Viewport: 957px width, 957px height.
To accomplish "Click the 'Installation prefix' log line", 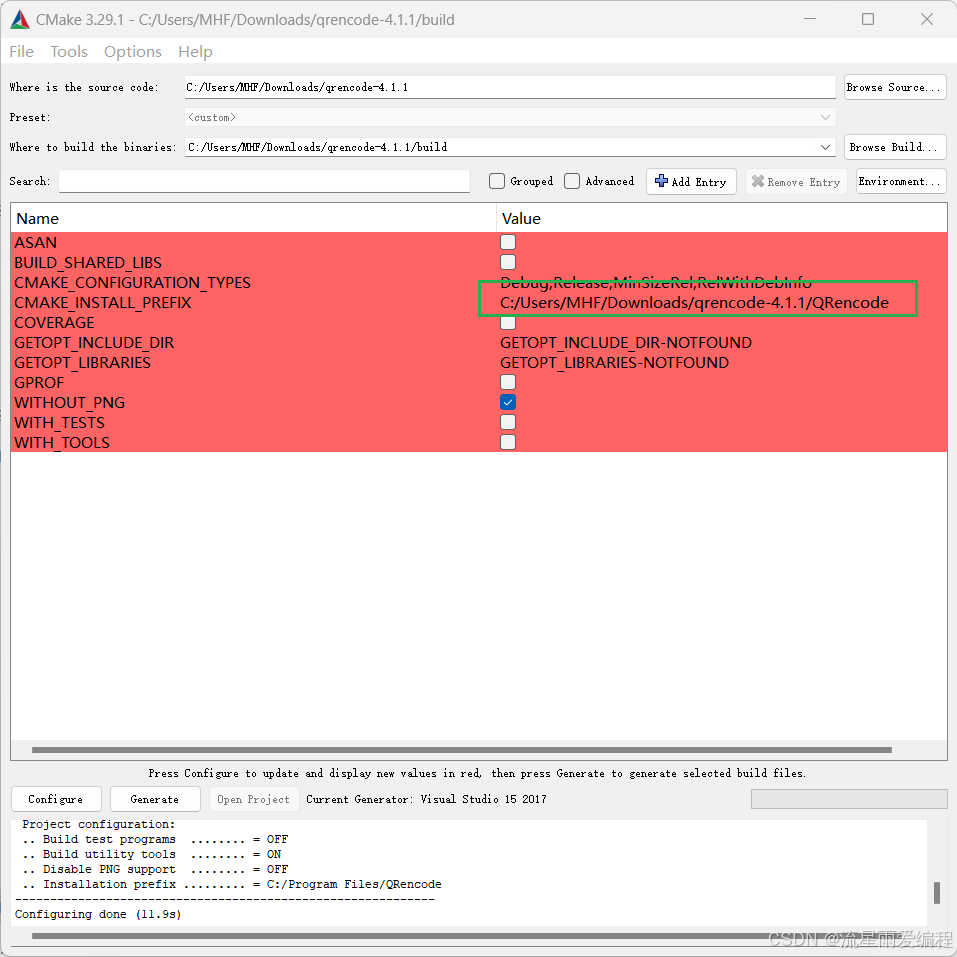I will pyautogui.click(x=232, y=884).
